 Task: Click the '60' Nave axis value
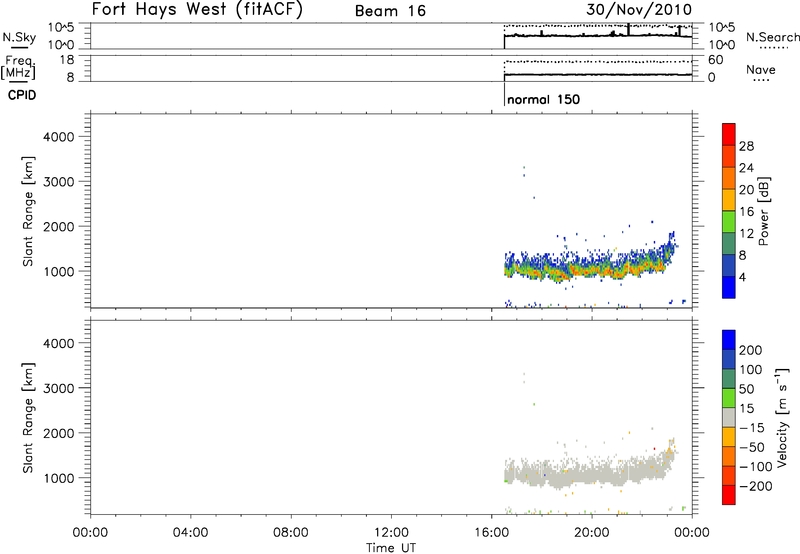pyautogui.click(x=715, y=60)
